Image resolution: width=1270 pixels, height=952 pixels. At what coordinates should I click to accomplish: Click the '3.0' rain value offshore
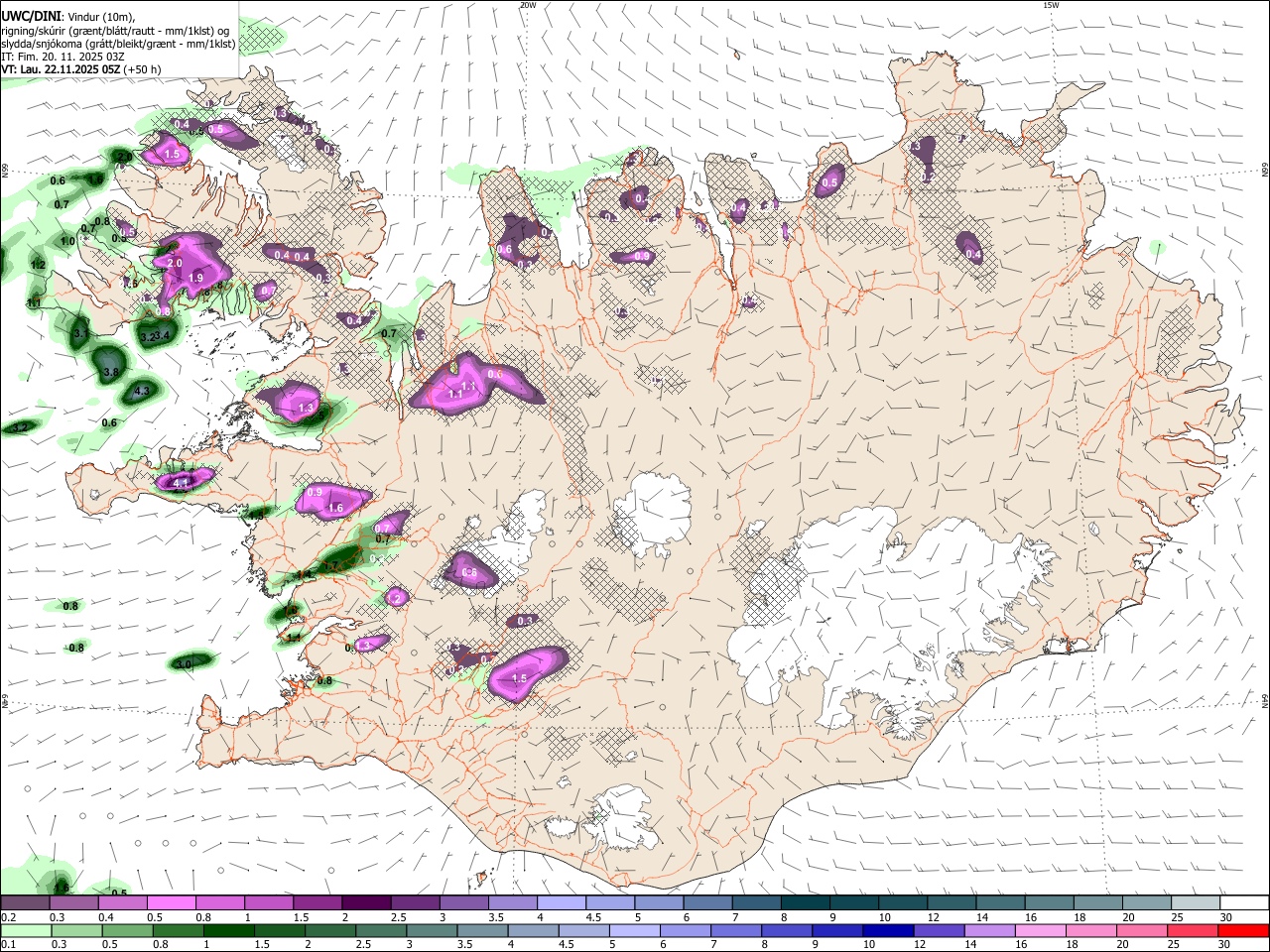point(185,663)
